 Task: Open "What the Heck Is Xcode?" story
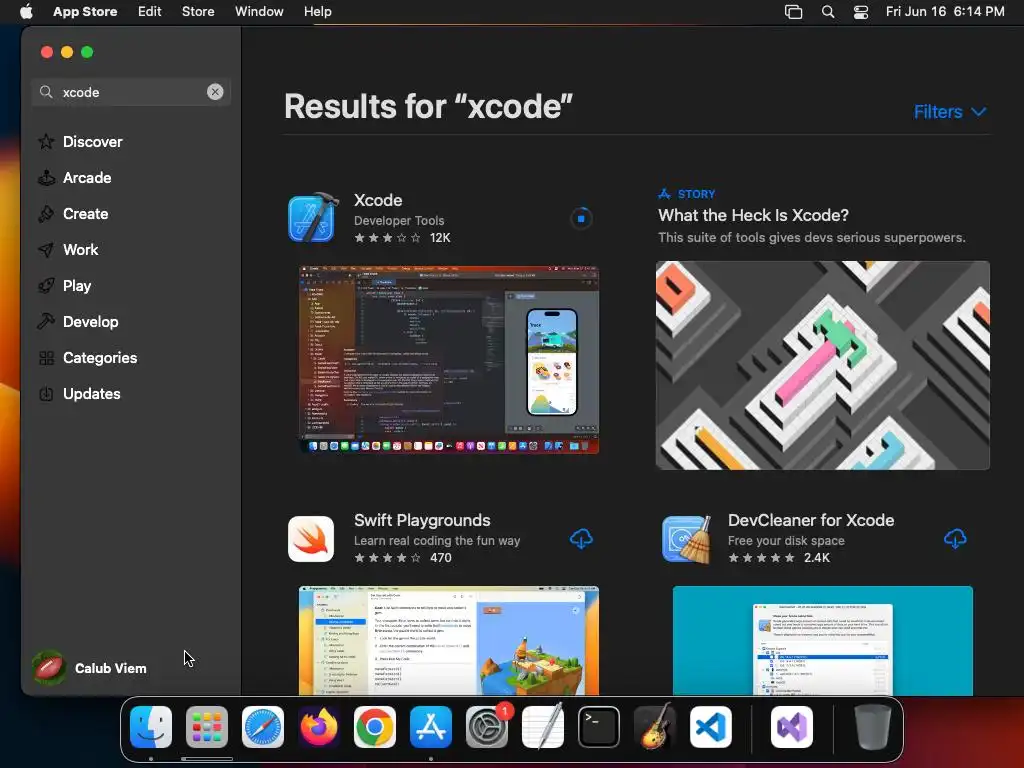[x=753, y=215]
